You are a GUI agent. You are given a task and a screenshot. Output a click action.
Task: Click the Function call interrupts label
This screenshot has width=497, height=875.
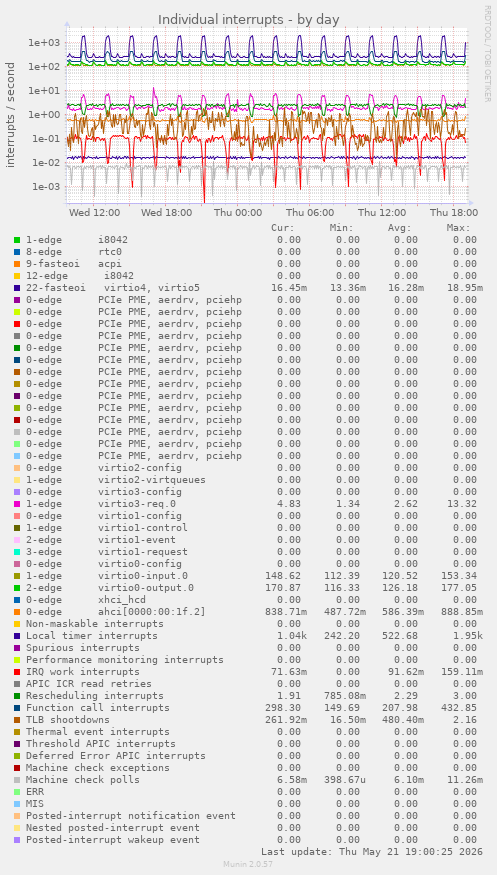point(98,708)
